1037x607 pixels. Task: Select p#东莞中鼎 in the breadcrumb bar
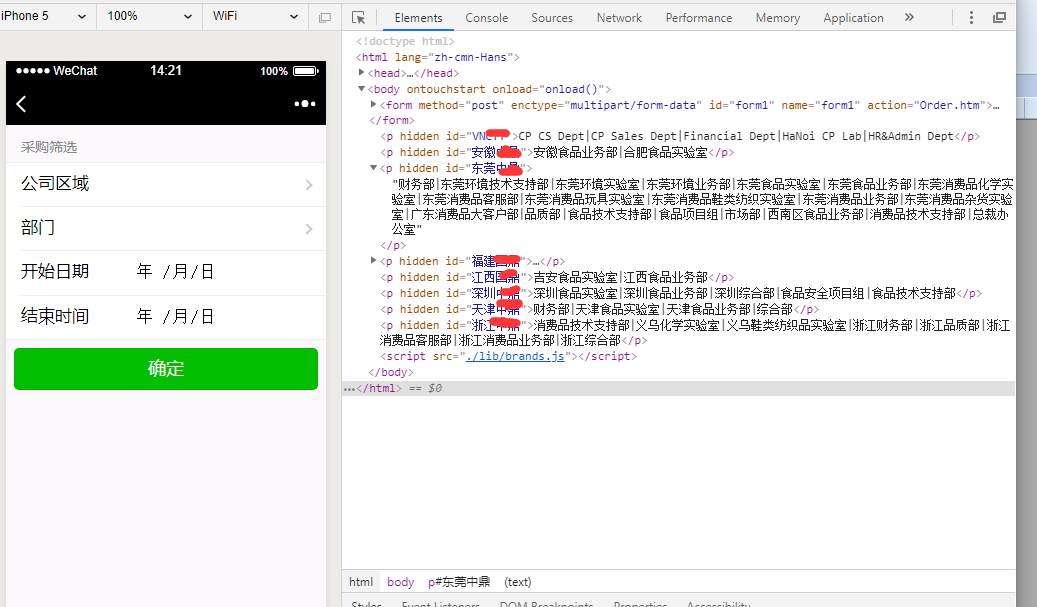[459, 582]
